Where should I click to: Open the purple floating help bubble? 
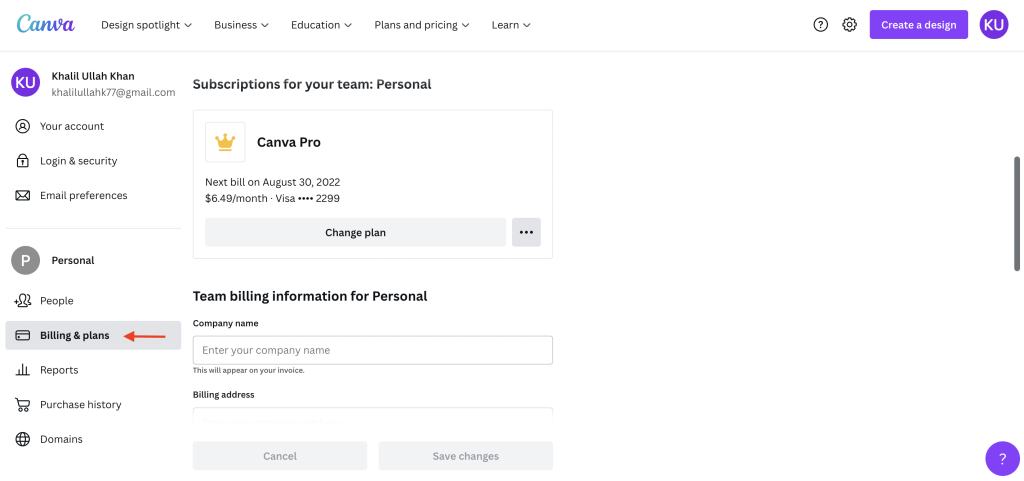pyautogui.click(x=1002, y=458)
